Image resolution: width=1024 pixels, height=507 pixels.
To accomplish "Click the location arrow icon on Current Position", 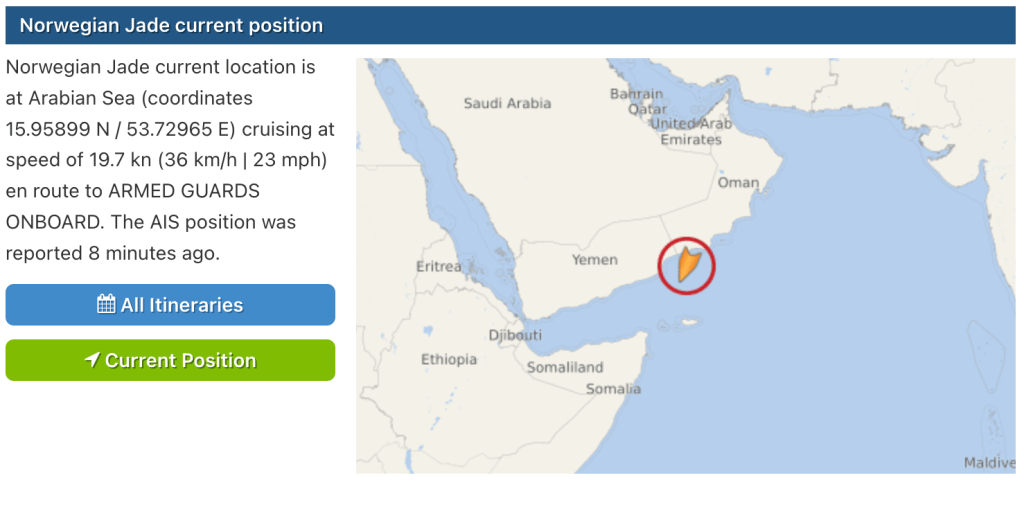I will click(x=92, y=360).
